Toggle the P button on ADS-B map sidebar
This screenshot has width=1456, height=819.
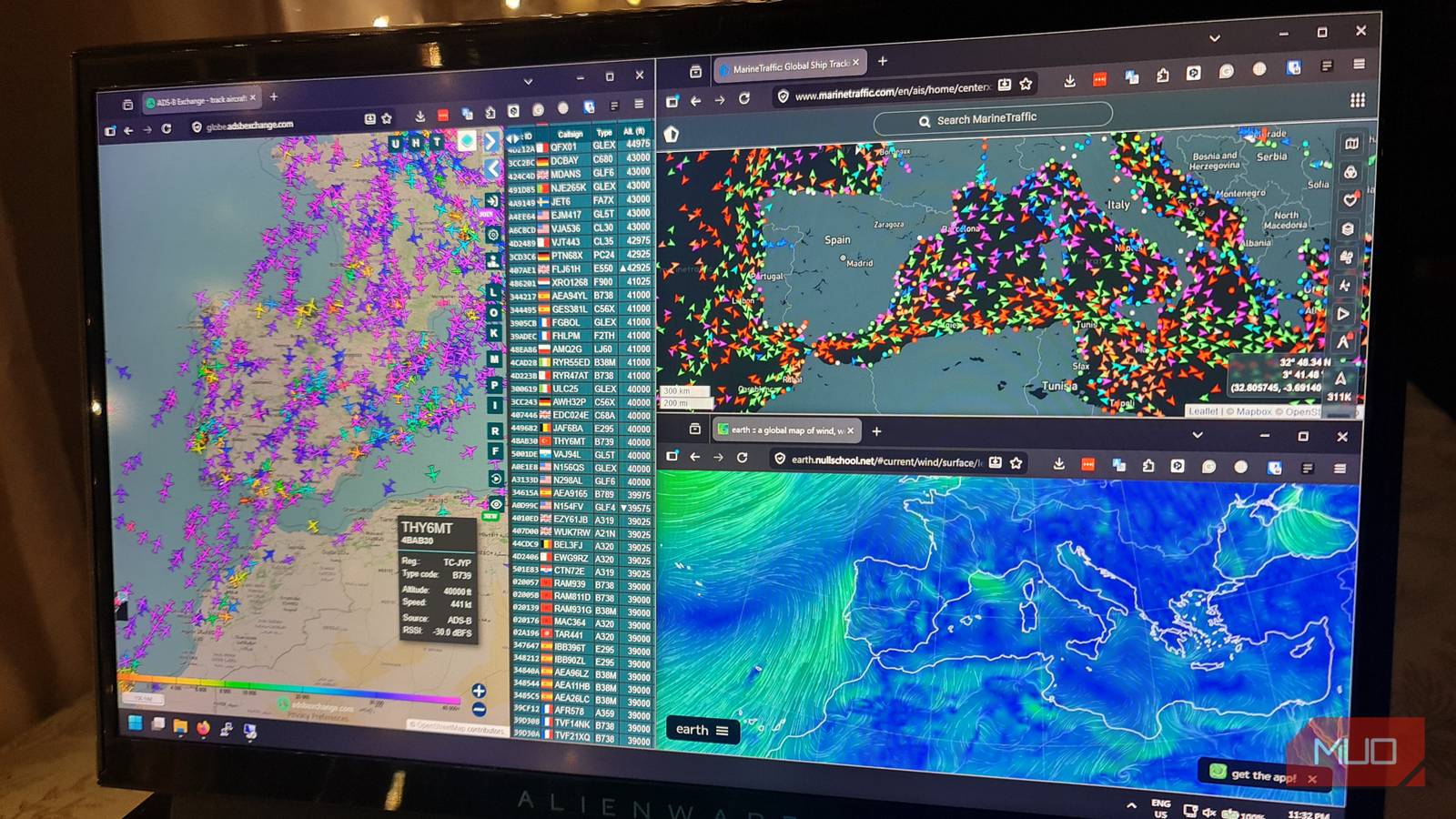click(x=494, y=385)
